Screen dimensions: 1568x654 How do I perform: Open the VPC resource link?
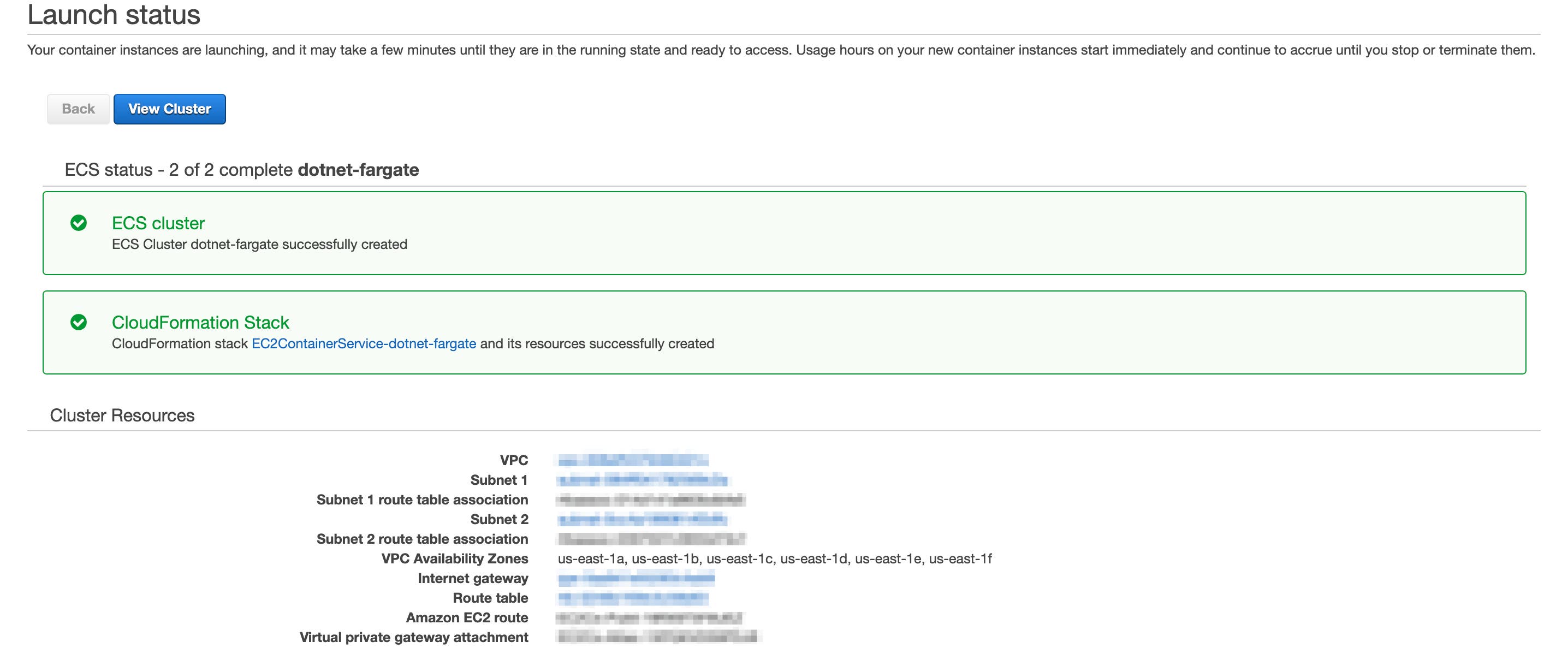633,461
